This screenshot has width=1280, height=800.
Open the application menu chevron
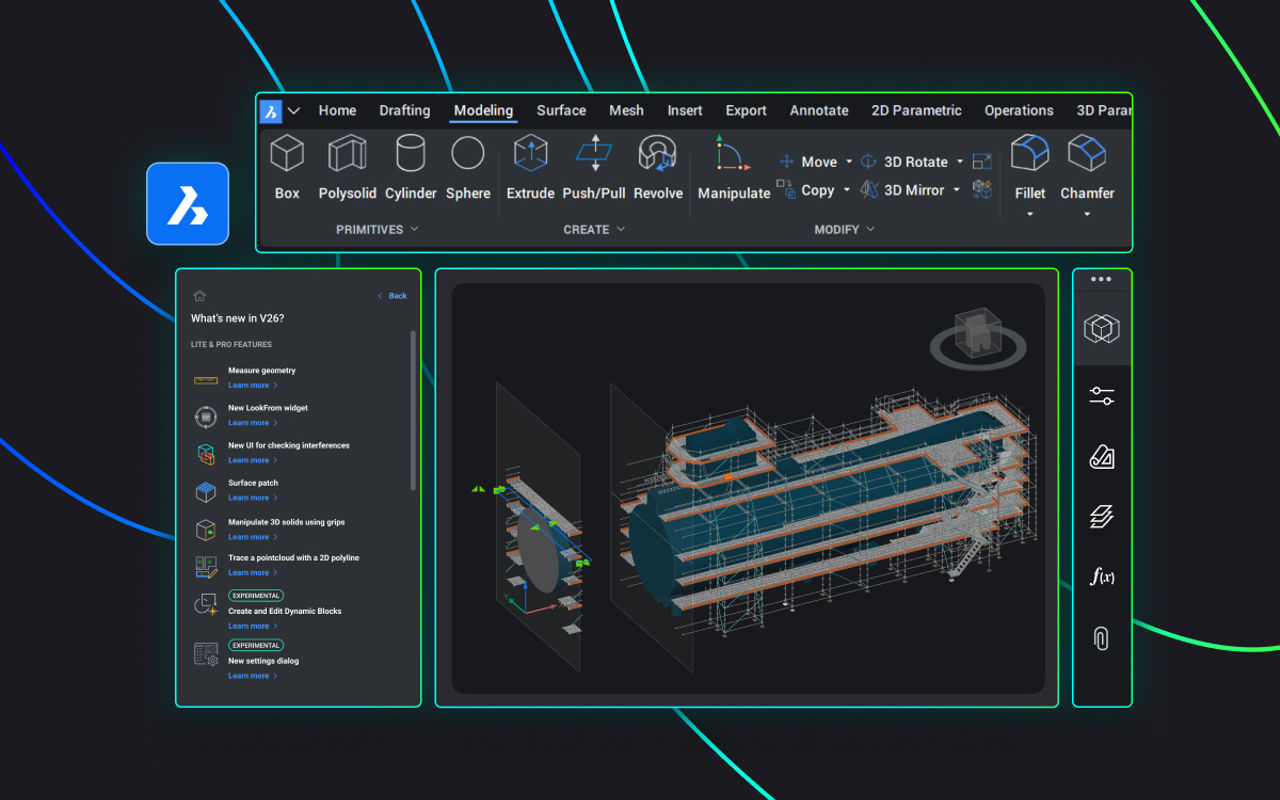point(294,111)
